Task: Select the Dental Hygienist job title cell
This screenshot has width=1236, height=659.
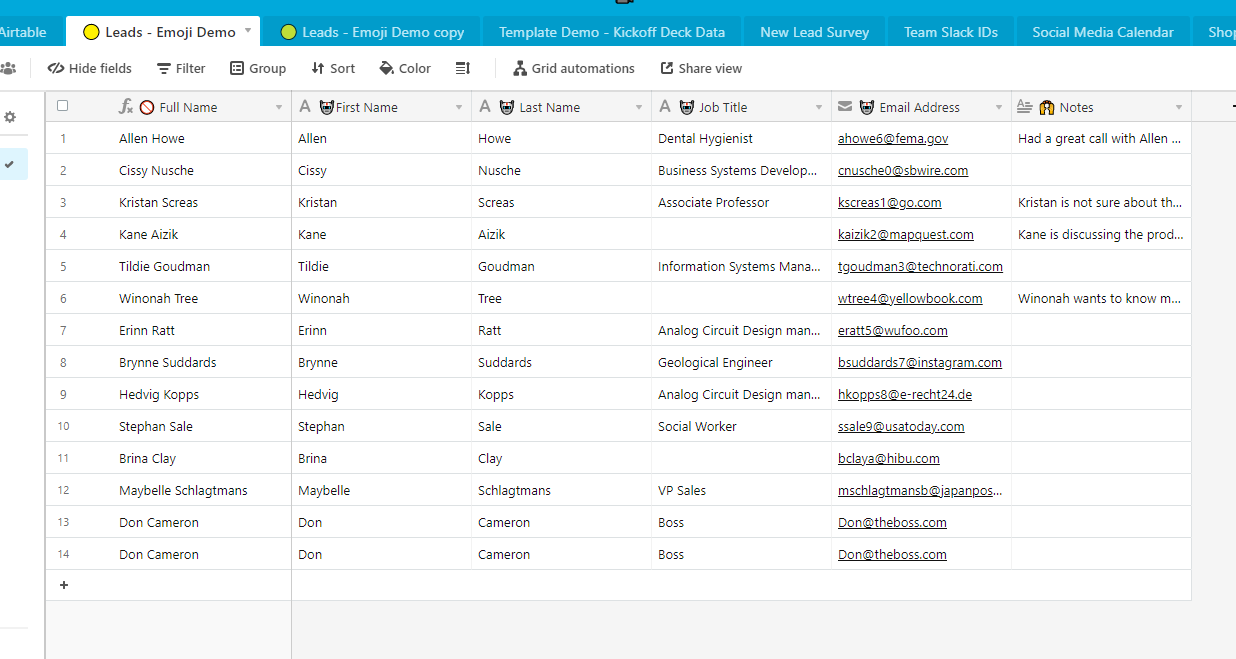Action: click(x=741, y=139)
